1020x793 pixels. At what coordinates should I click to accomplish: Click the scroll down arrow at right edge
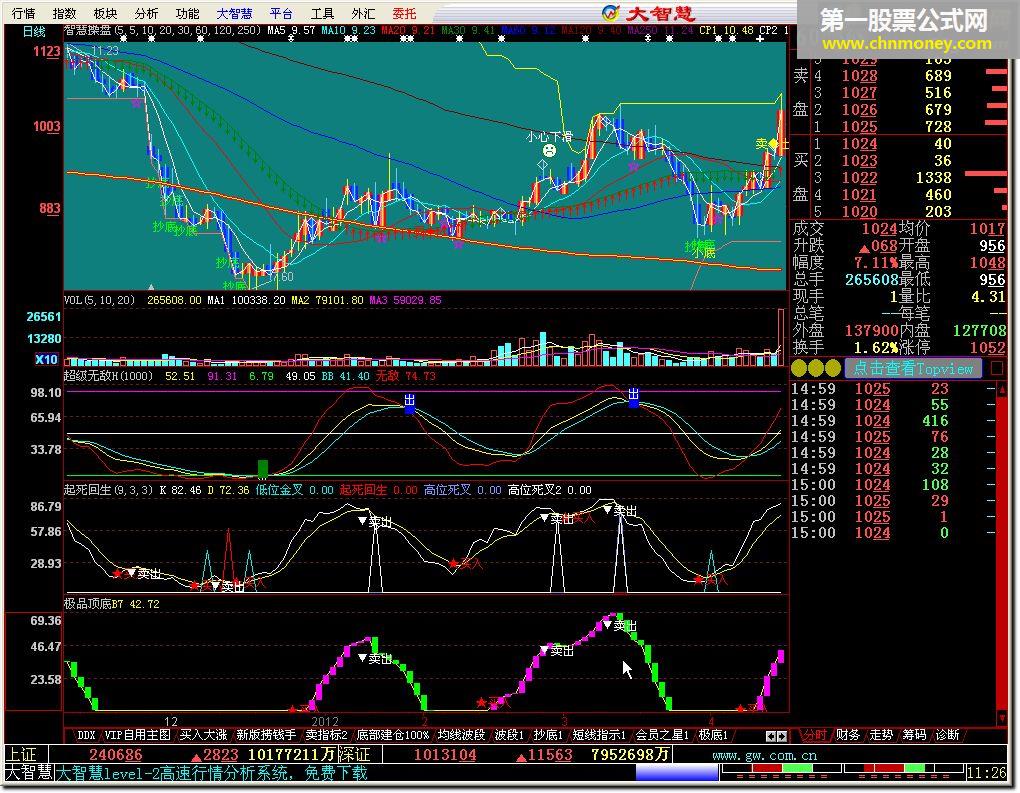[x=1002, y=718]
